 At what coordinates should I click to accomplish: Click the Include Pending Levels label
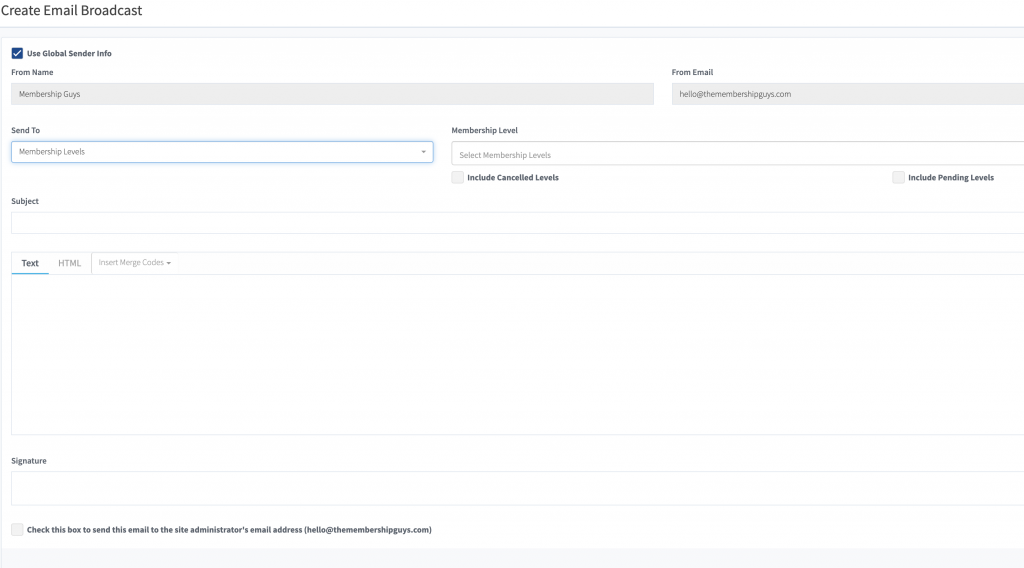pos(951,178)
